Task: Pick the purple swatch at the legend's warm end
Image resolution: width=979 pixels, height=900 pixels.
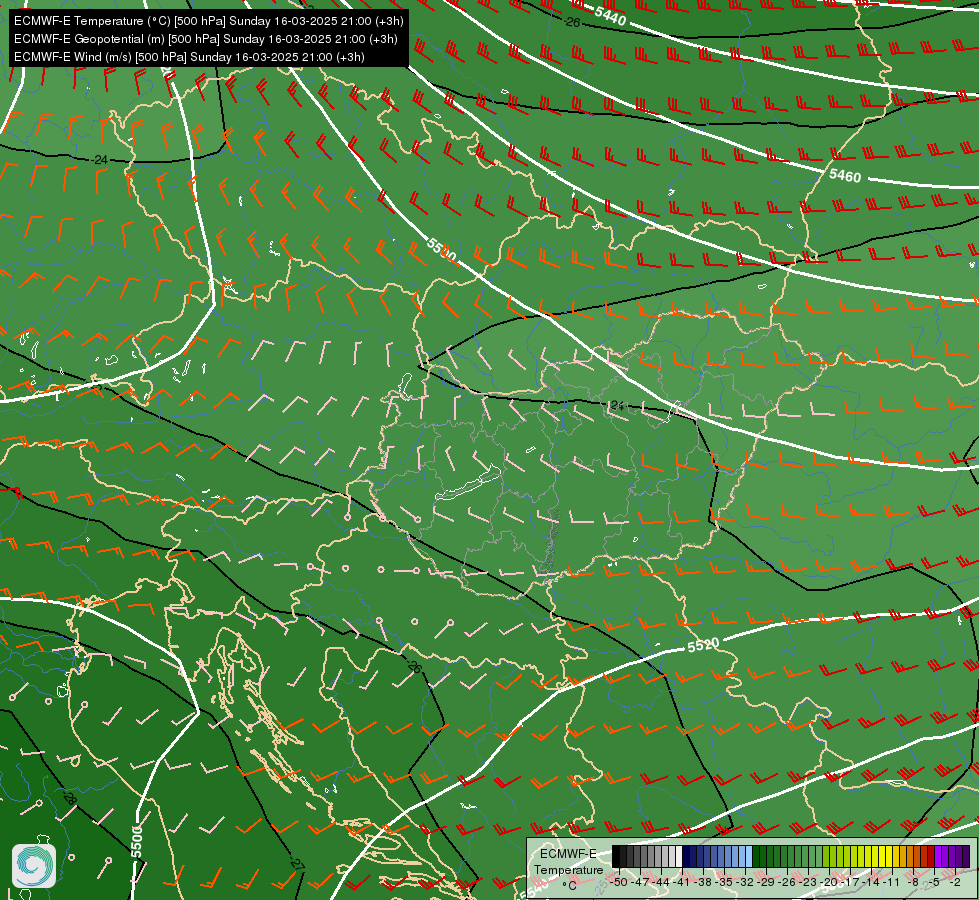Action: 966,856
